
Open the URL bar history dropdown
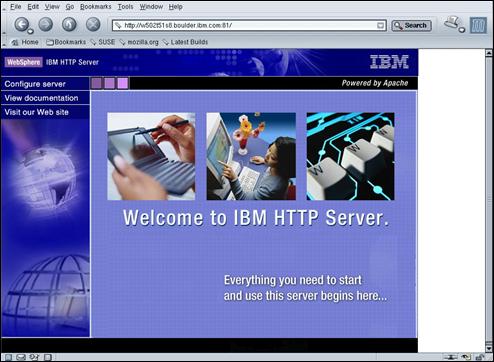(x=380, y=26)
